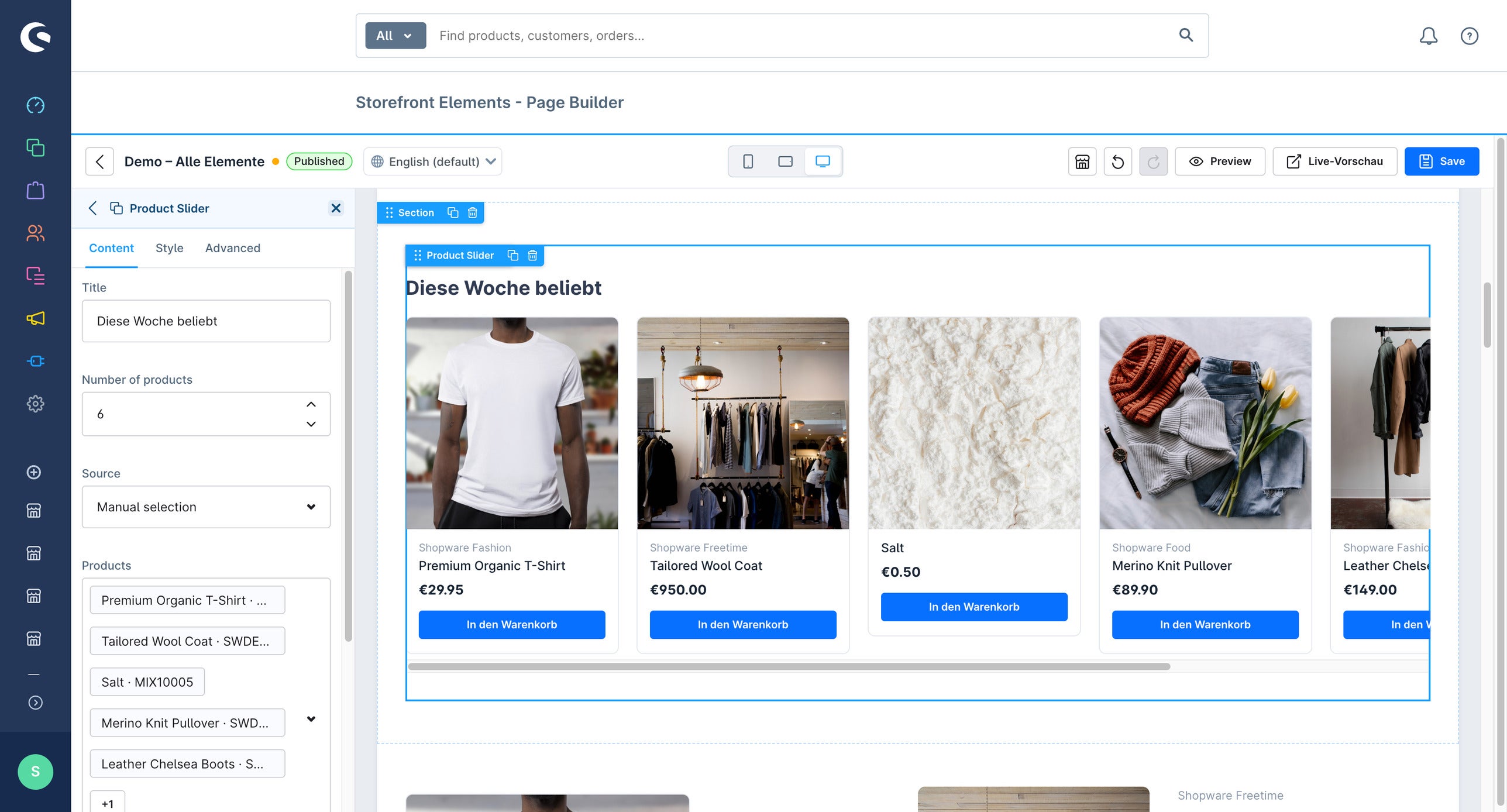
Task: Open the Dashboard gauge icon in sidebar
Action: coord(35,105)
